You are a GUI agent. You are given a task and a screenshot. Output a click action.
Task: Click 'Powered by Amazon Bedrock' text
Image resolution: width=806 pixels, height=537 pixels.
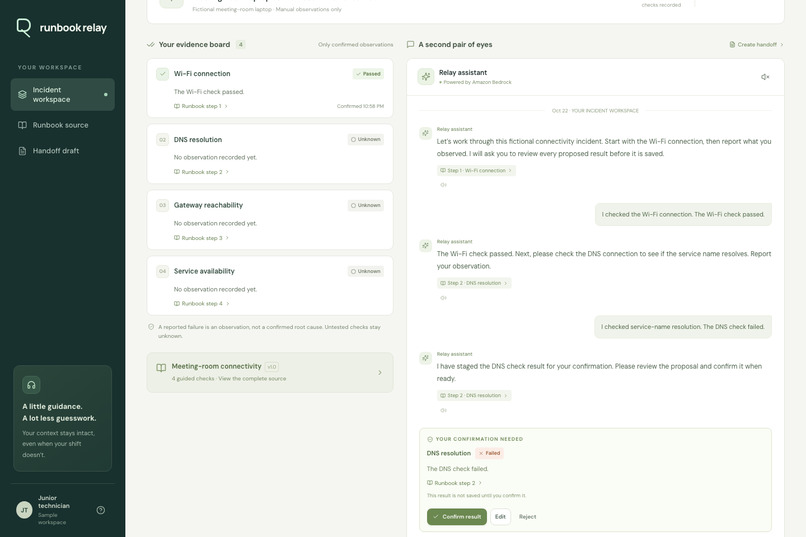[475, 82]
